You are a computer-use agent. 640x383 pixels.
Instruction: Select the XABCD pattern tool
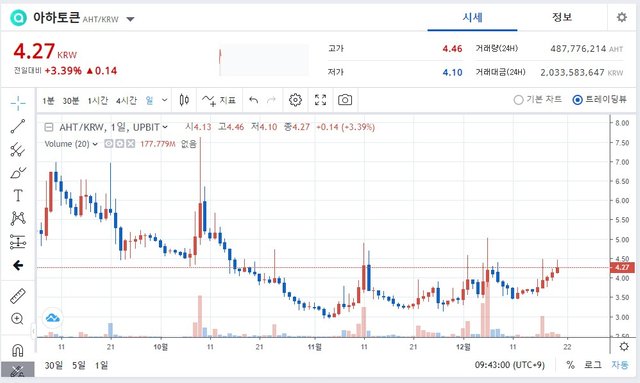[x=18, y=218]
